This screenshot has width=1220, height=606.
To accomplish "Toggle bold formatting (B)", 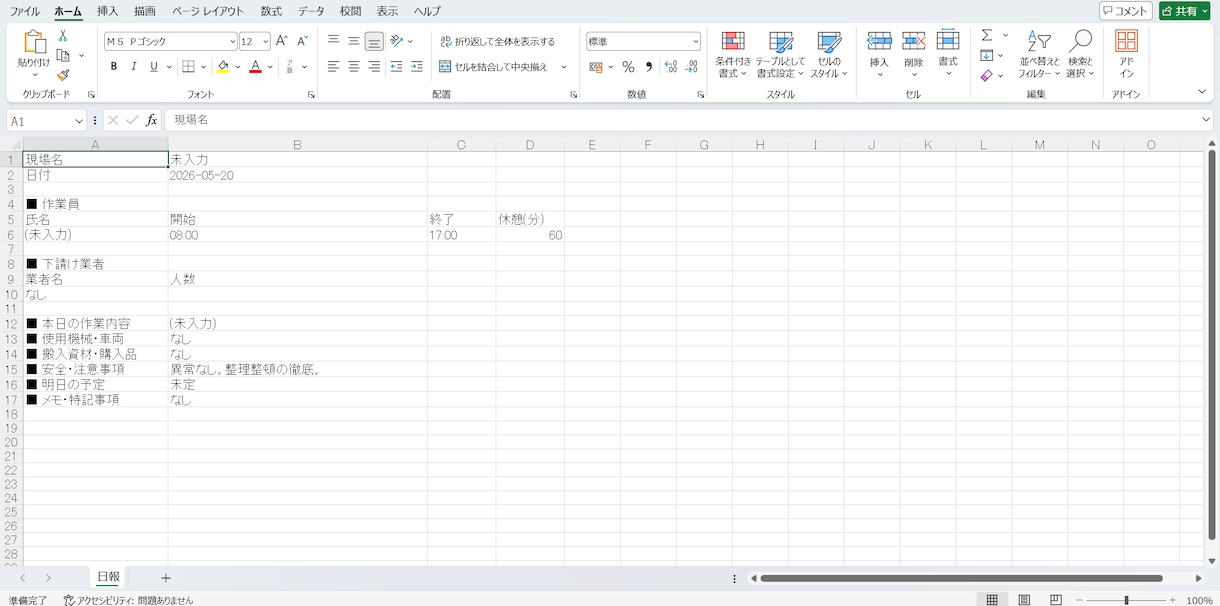I will [x=114, y=67].
